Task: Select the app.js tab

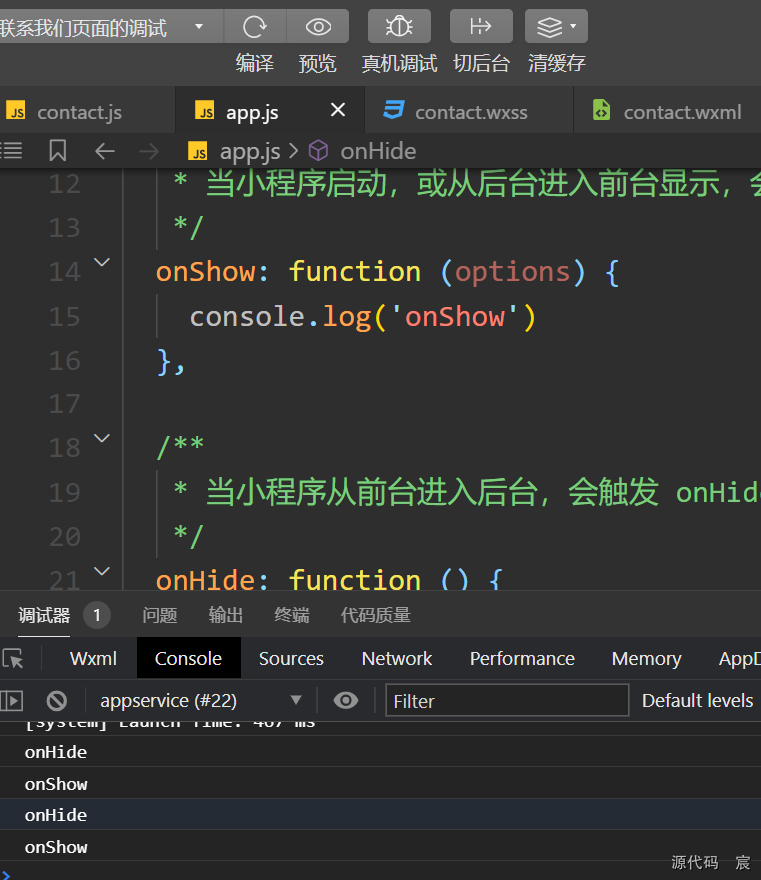Action: coord(252,112)
